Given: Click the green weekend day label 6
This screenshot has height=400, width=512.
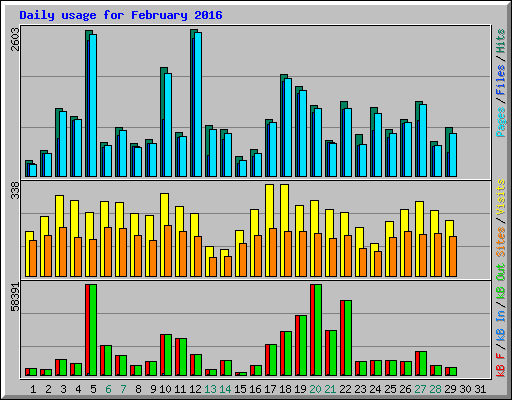Looking at the screenshot, I should click(108, 389).
